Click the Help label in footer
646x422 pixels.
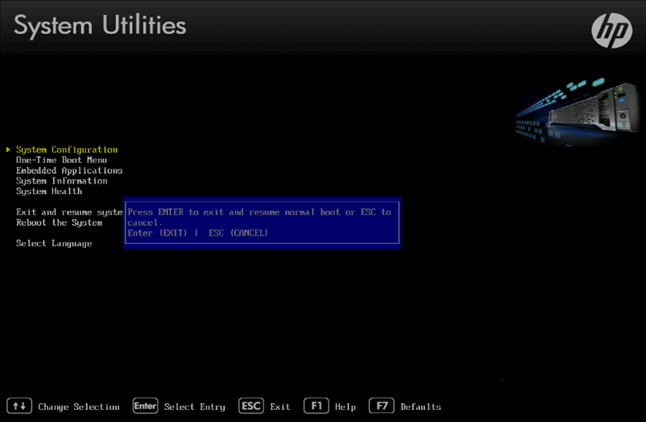point(345,407)
